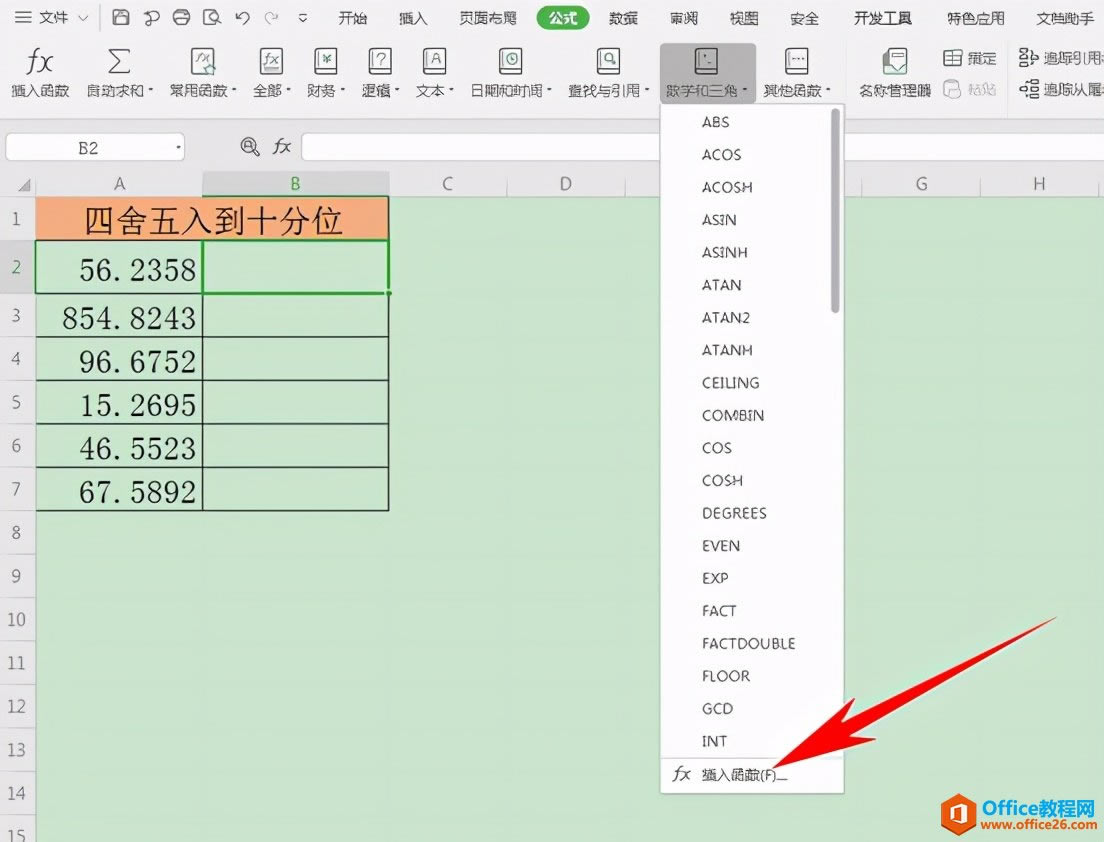Switch to the Security (安全) tab
This screenshot has height=842, width=1104.
click(804, 18)
